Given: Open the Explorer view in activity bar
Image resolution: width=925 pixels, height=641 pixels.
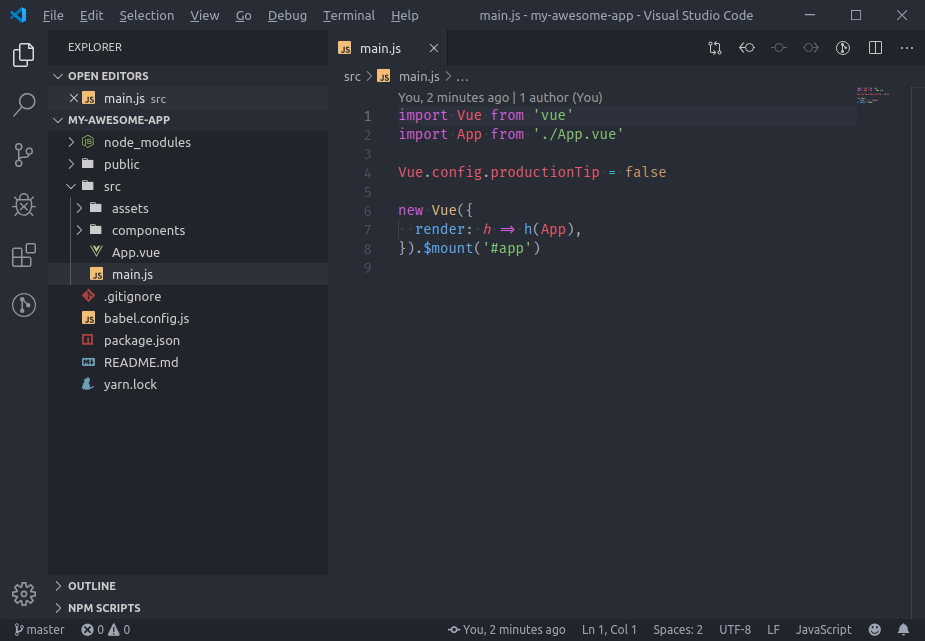Looking at the screenshot, I should (24, 55).
